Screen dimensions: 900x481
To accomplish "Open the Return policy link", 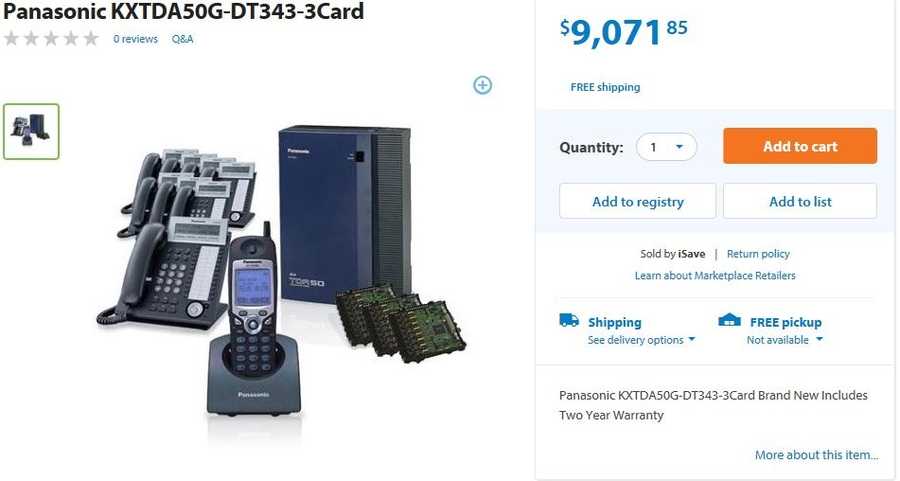I will (x=758, y=254).
